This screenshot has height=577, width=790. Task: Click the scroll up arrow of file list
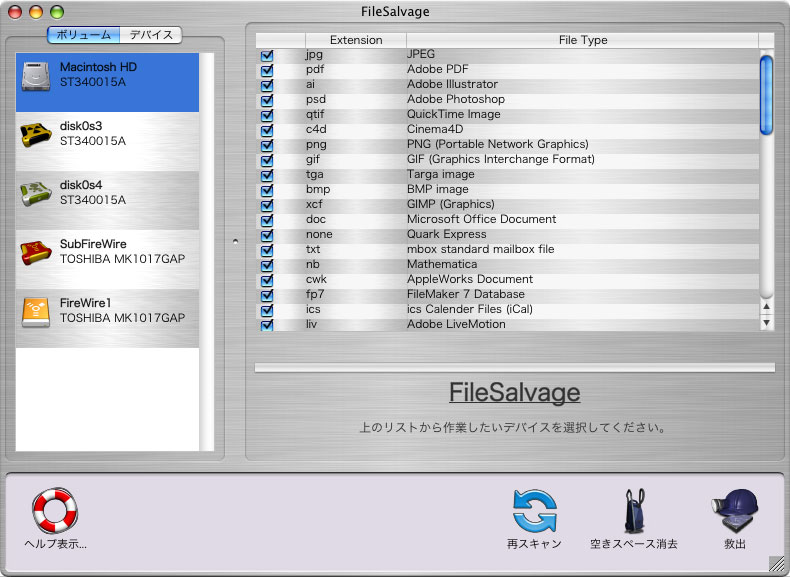[766, 306]
